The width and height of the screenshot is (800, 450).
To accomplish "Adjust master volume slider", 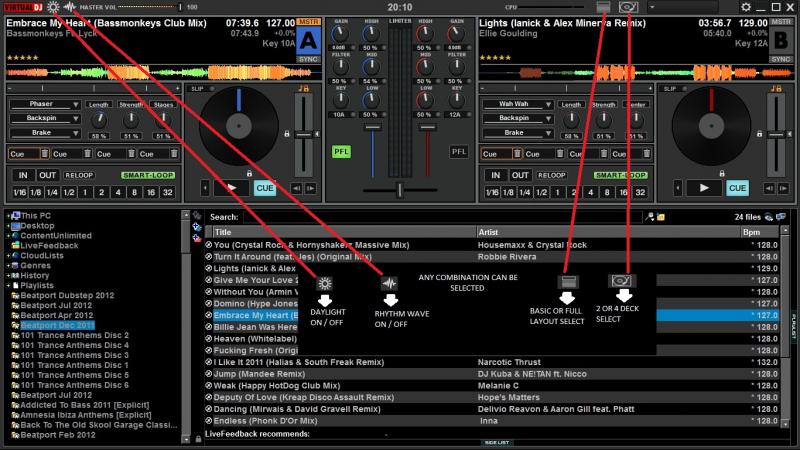I will point(150,7).
